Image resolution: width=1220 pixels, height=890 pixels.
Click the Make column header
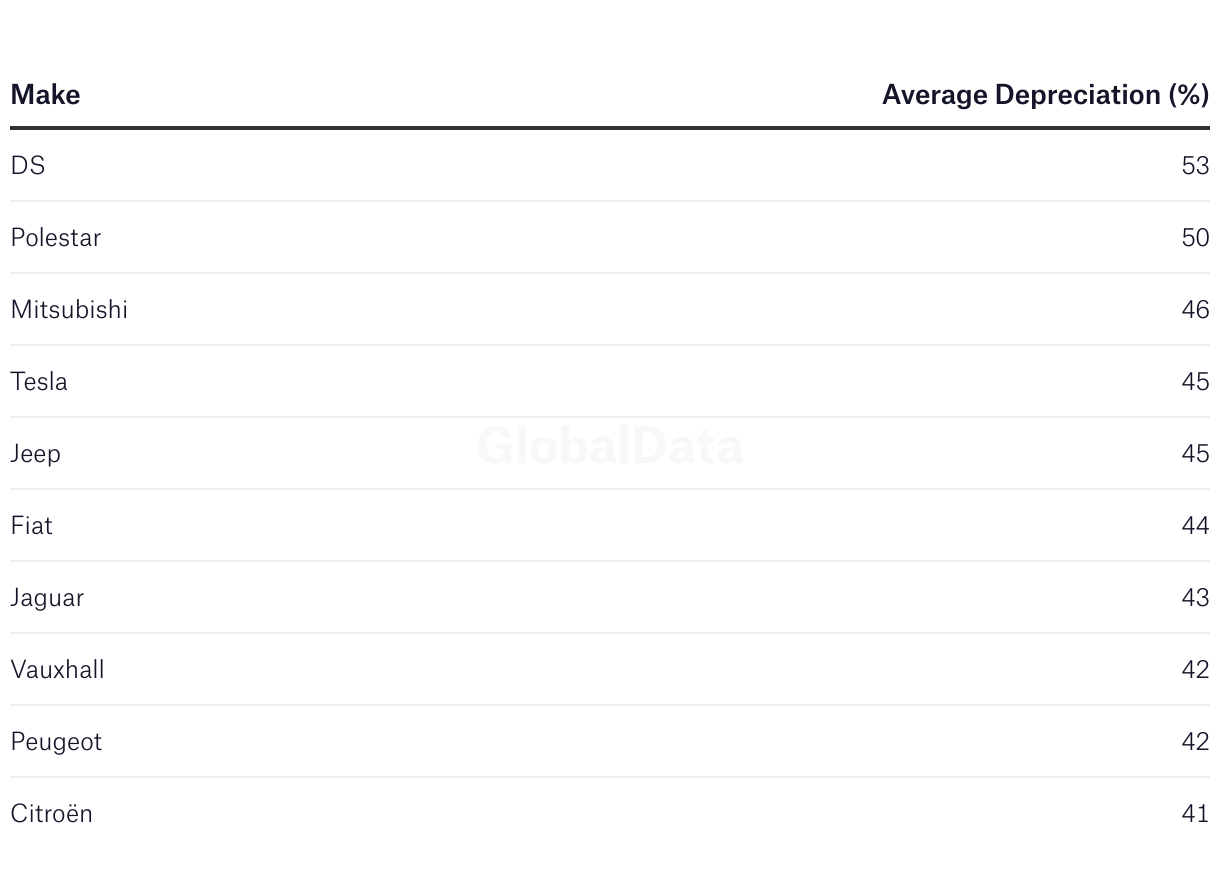45,95
